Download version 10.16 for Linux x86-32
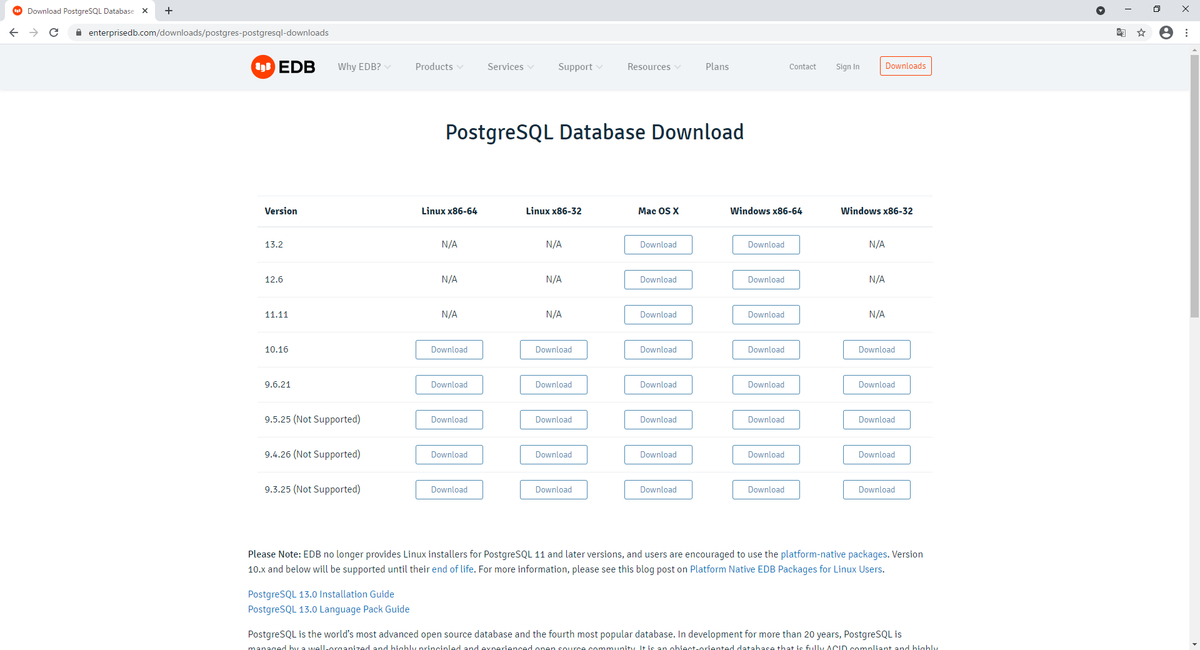Viewport: 1200px width, 650px height. point(553,350)
